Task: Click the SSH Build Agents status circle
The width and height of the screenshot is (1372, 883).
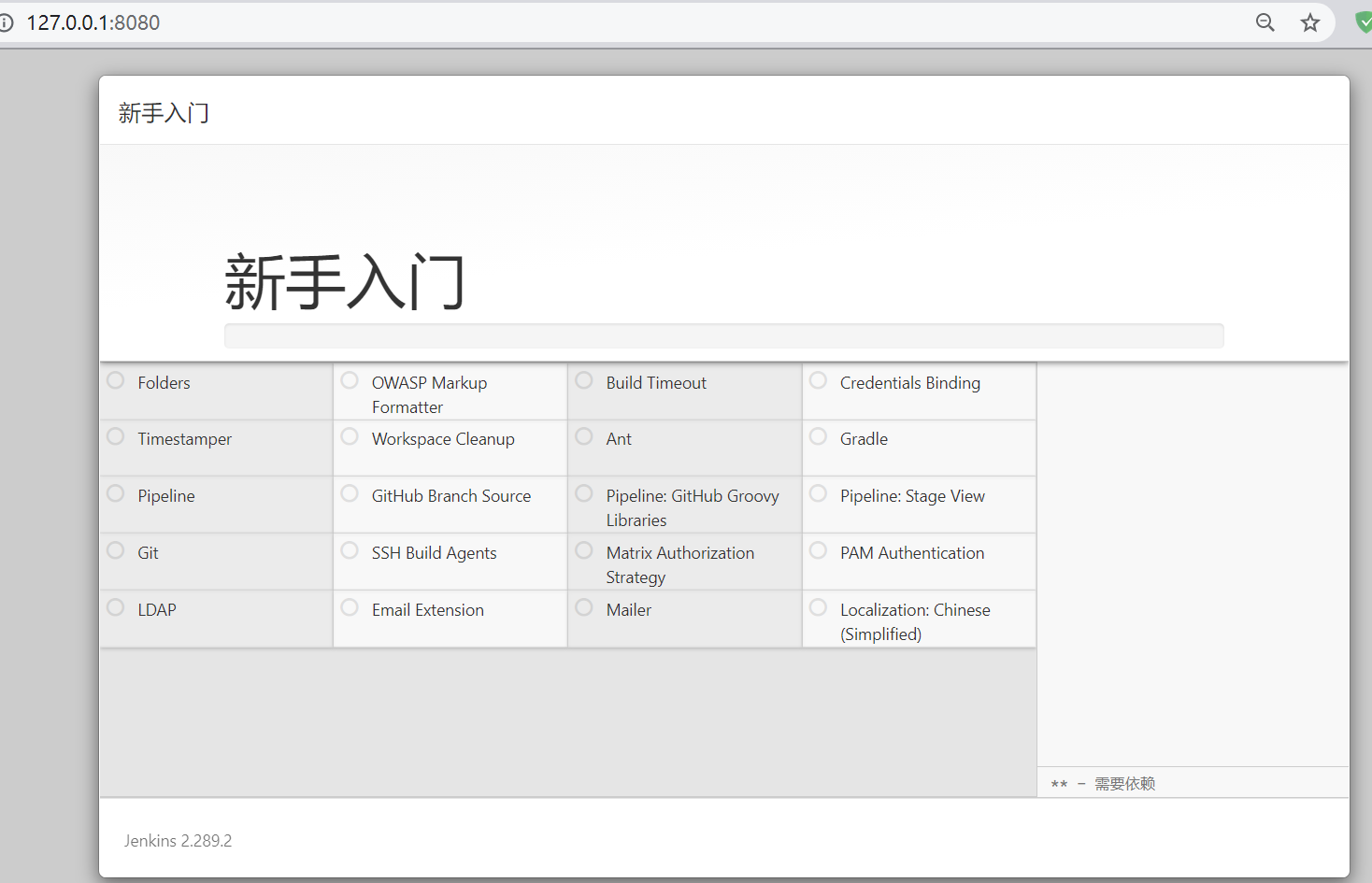Action: [x=350, y=550]
